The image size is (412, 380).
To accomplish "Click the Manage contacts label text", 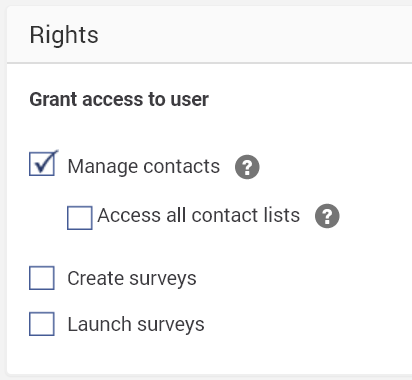I will coord(144,166).
